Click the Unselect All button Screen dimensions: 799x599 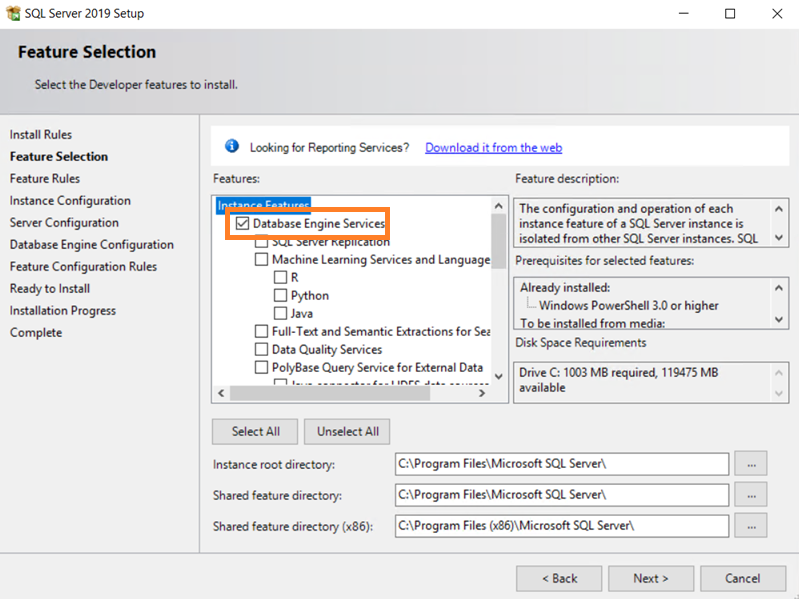coord(348,431)
